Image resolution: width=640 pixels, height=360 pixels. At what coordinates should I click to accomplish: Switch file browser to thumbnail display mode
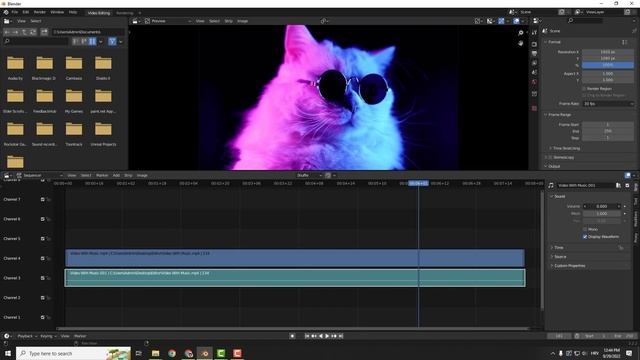93,41
